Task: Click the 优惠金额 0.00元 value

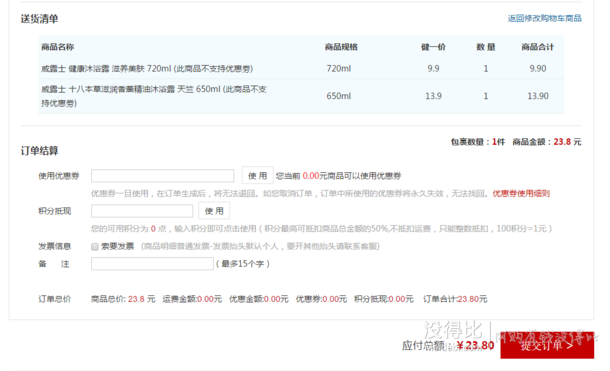Action: click(259, 299)
